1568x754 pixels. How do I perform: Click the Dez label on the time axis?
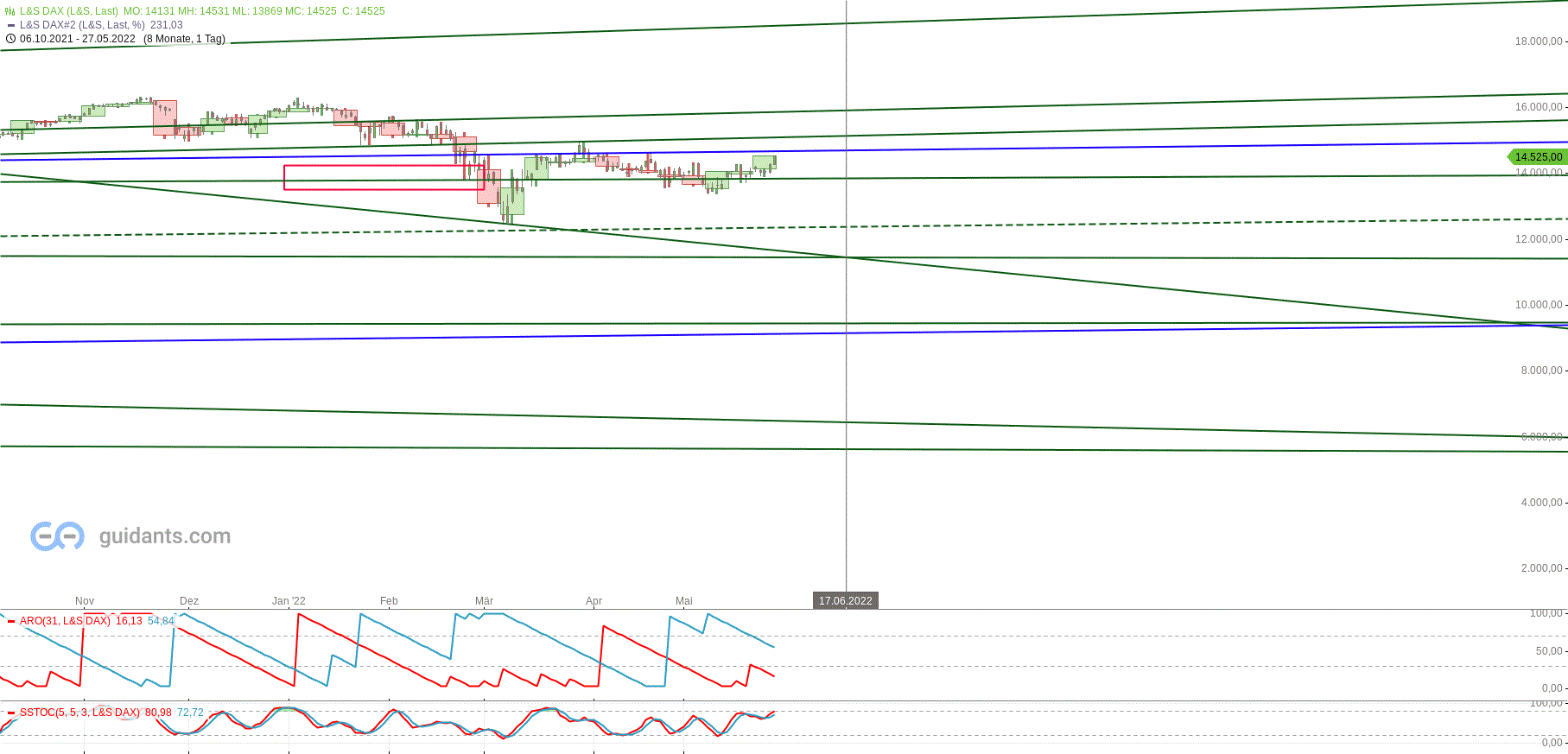pyautogui.click(x=189, y=601)
